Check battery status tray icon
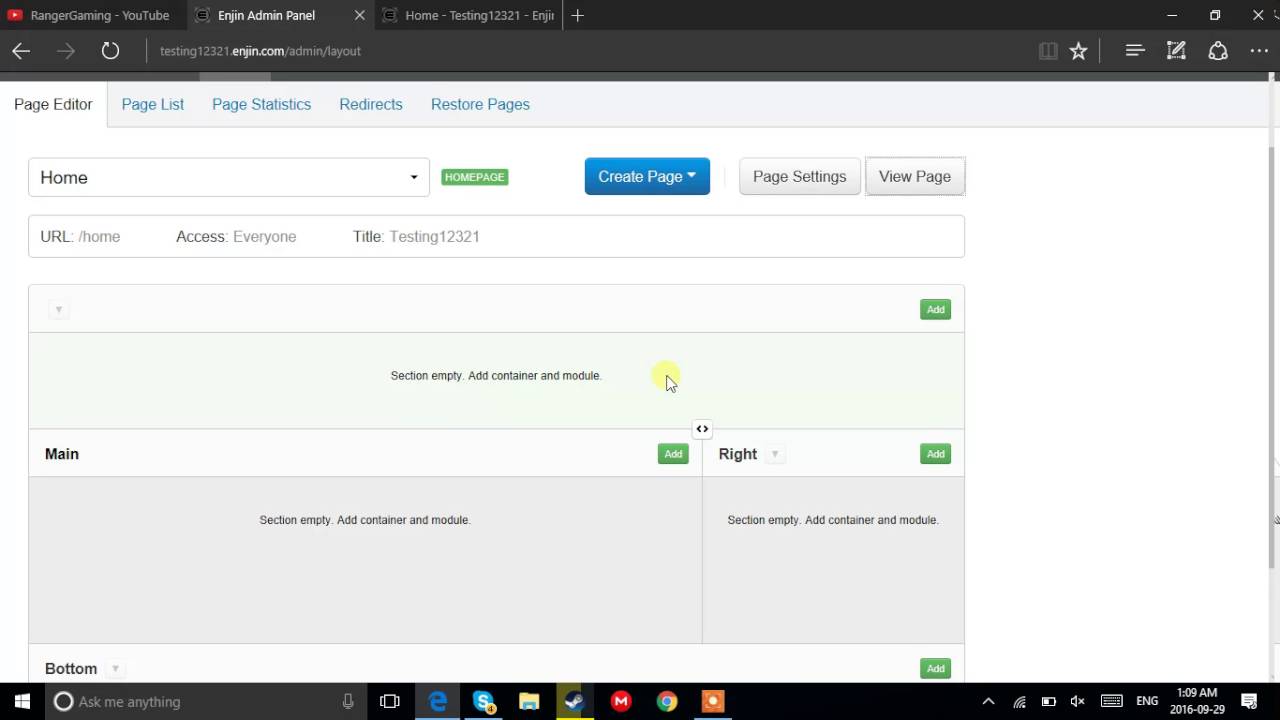This screenshot has width=1280, height=720. (1049, 702)
